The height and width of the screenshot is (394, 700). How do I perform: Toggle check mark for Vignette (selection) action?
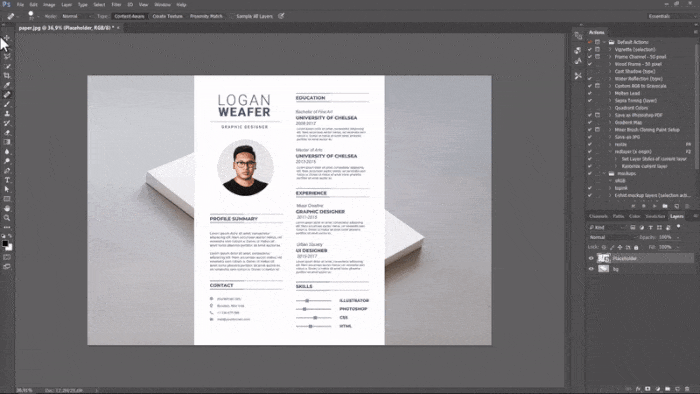coord(590,50)
